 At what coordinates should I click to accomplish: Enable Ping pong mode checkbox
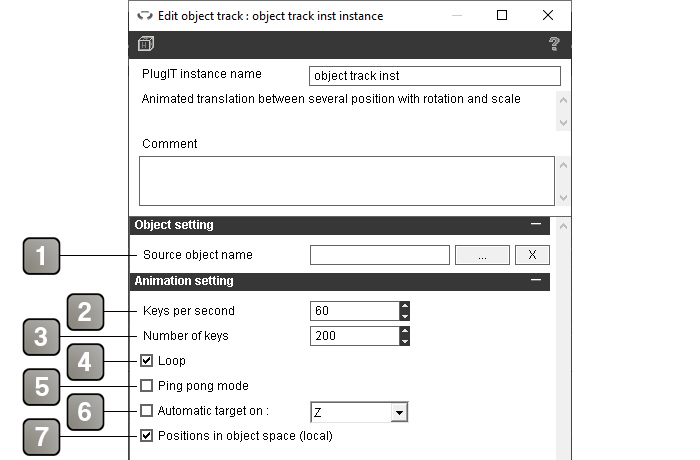(146, 385)
